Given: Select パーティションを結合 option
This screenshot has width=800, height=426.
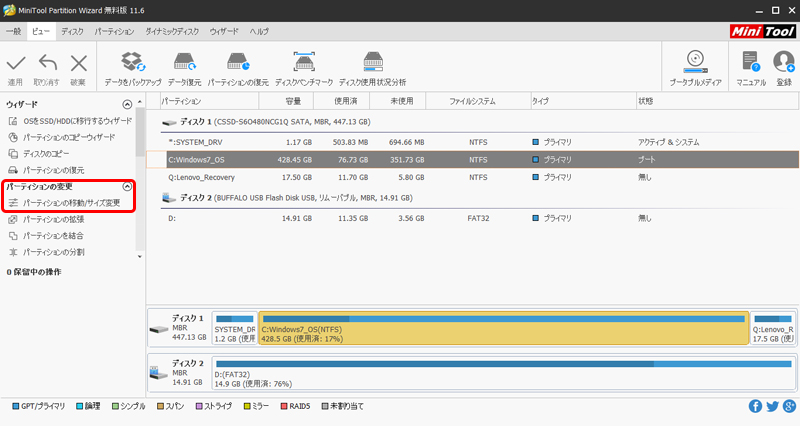Looking at the screenshot, I should click(46, 236).
